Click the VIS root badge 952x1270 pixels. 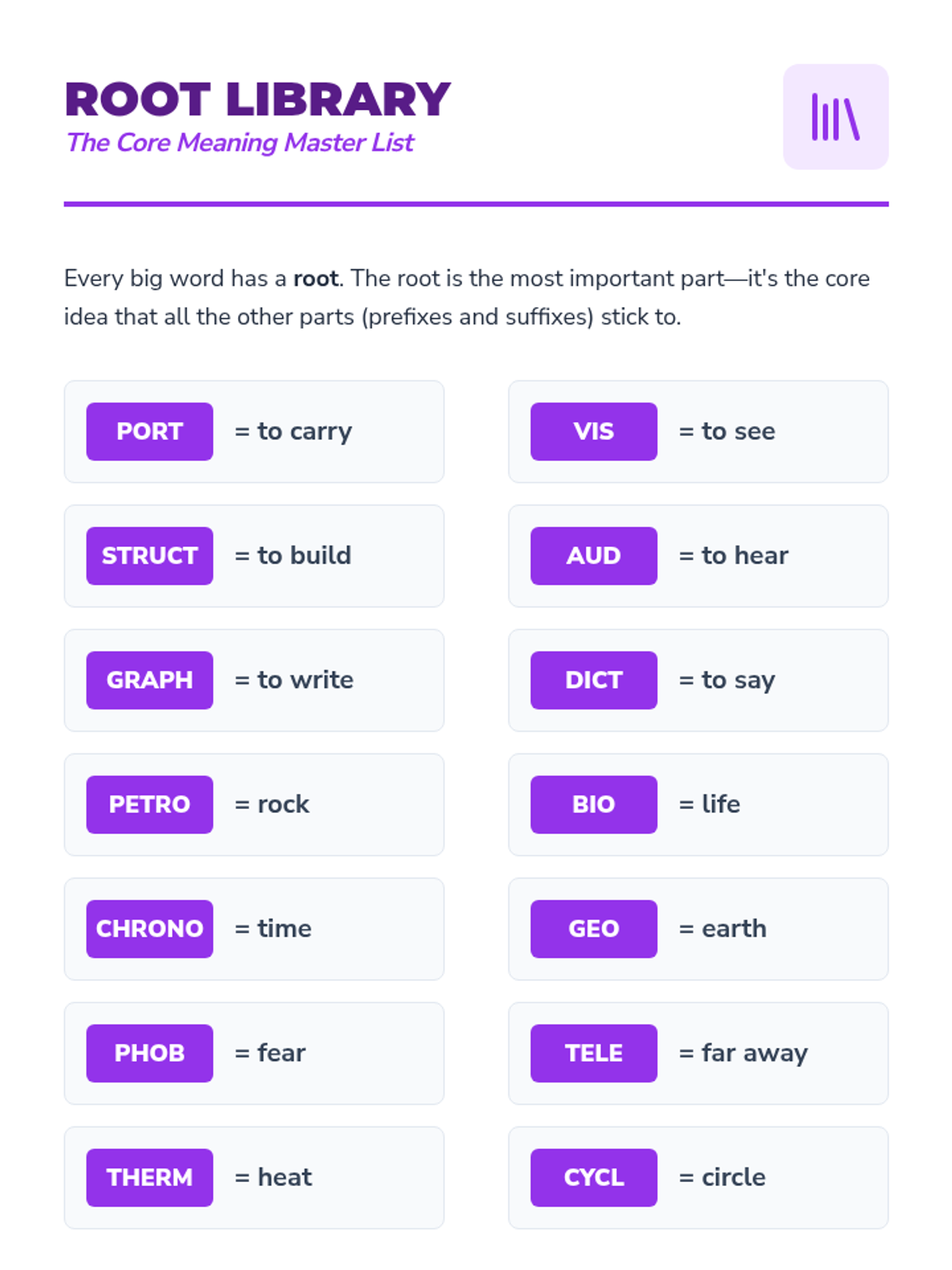click(593, 431)
